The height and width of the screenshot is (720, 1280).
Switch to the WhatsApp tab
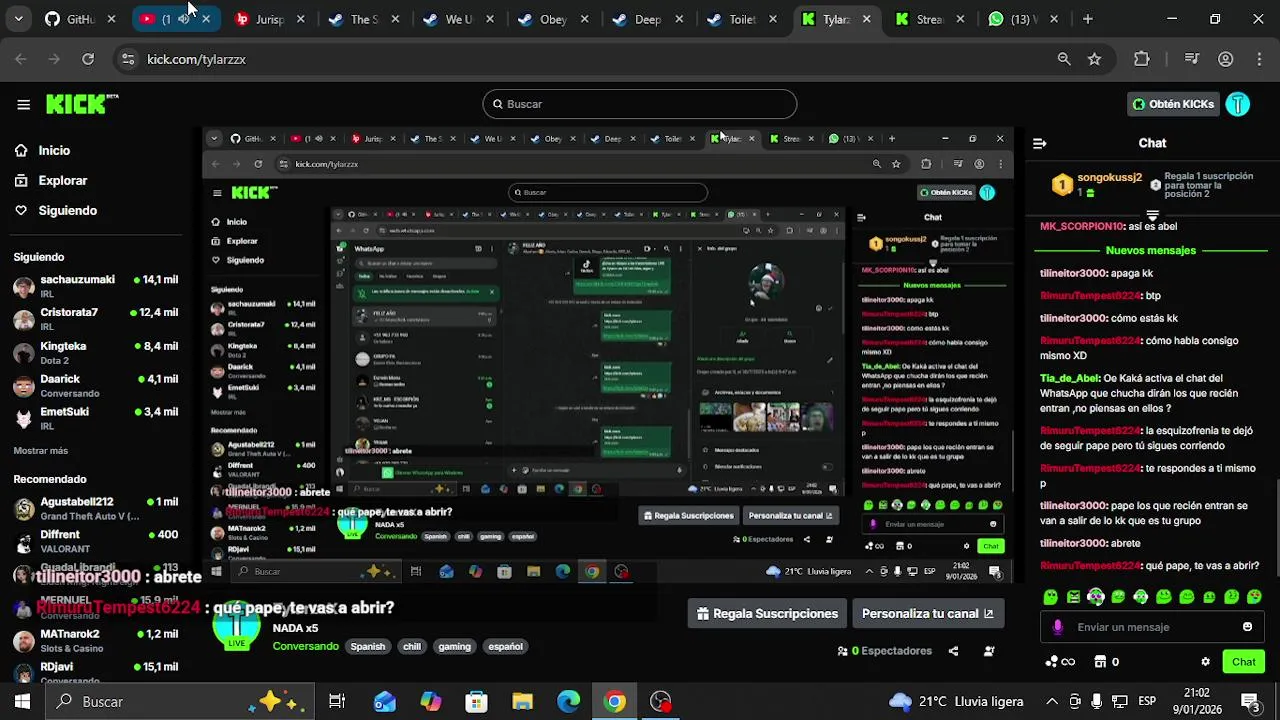(x=1023, y=19)
